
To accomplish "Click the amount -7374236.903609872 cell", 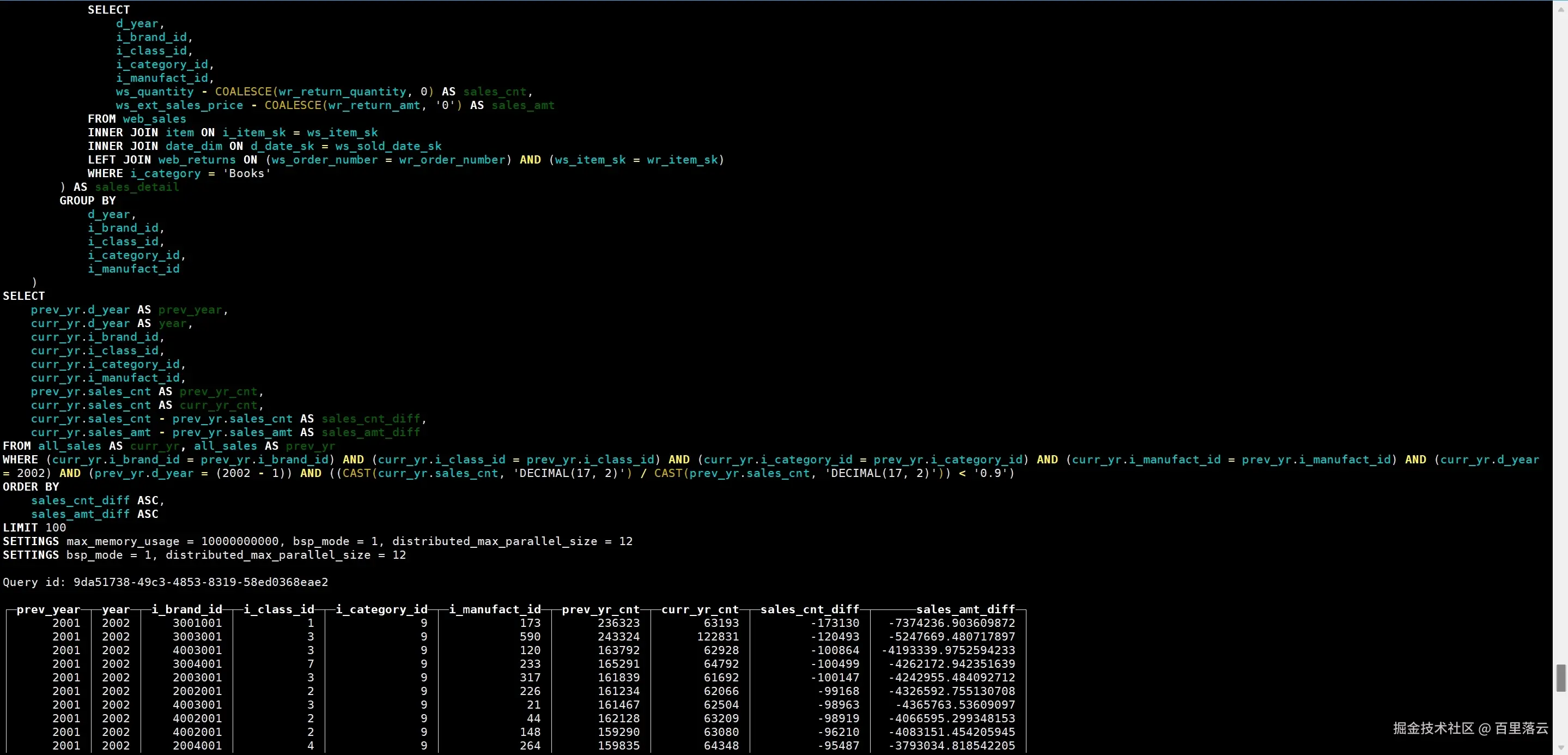I will (x=952, y=623).
